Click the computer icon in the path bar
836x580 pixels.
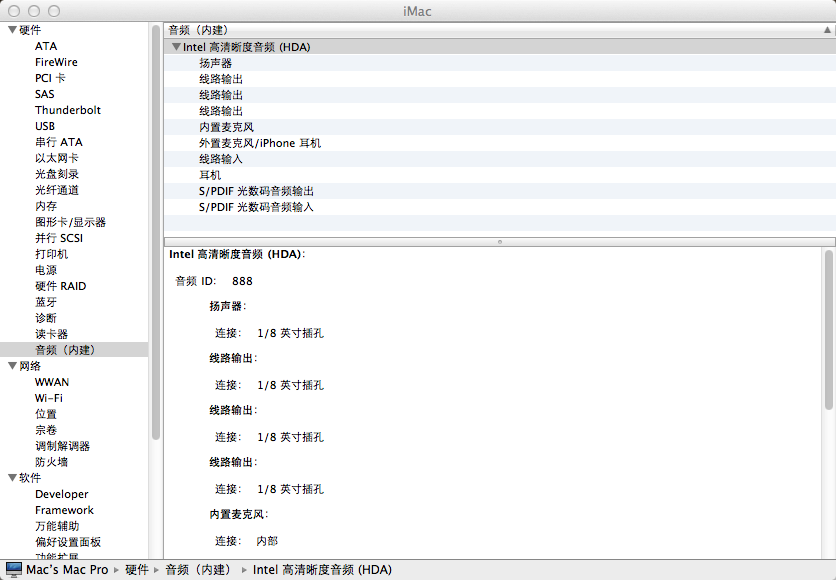point(13,570)
